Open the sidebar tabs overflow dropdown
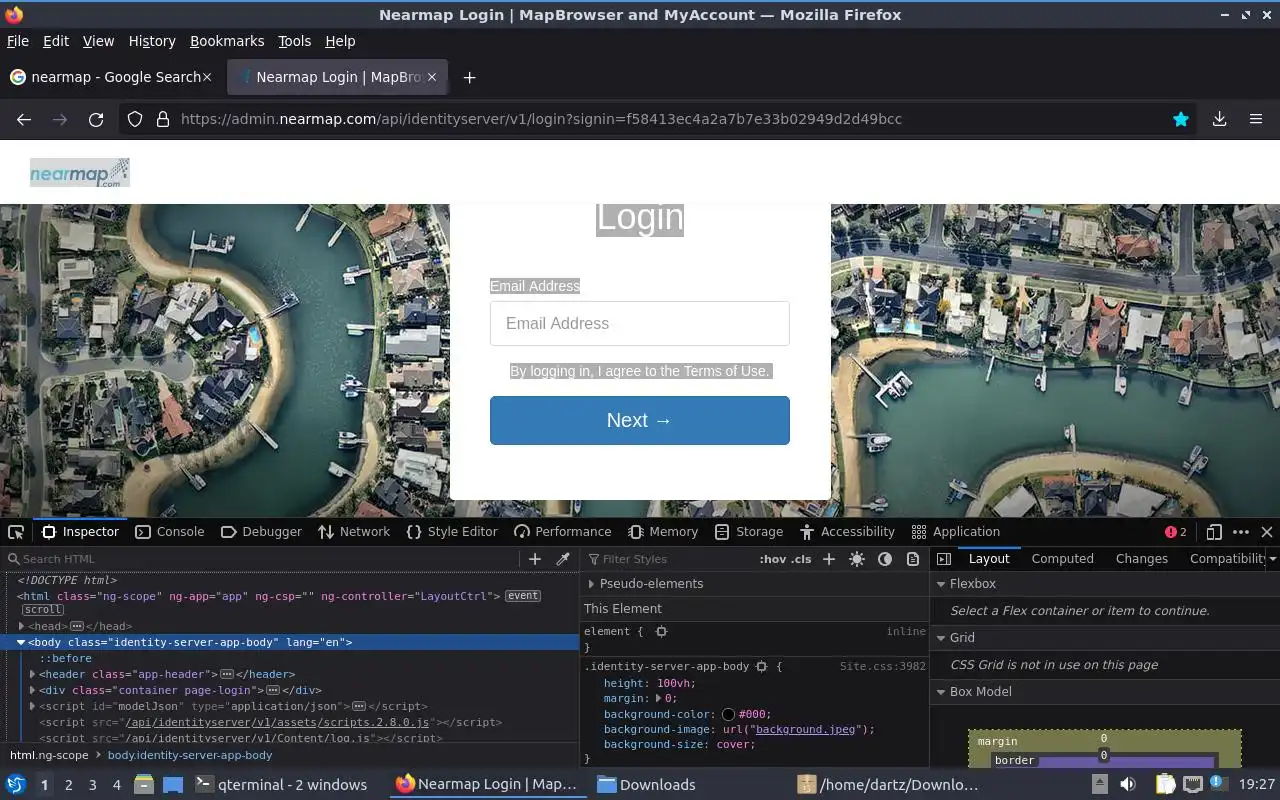Screen dimensions: 1280x800 coord(1272,559)
